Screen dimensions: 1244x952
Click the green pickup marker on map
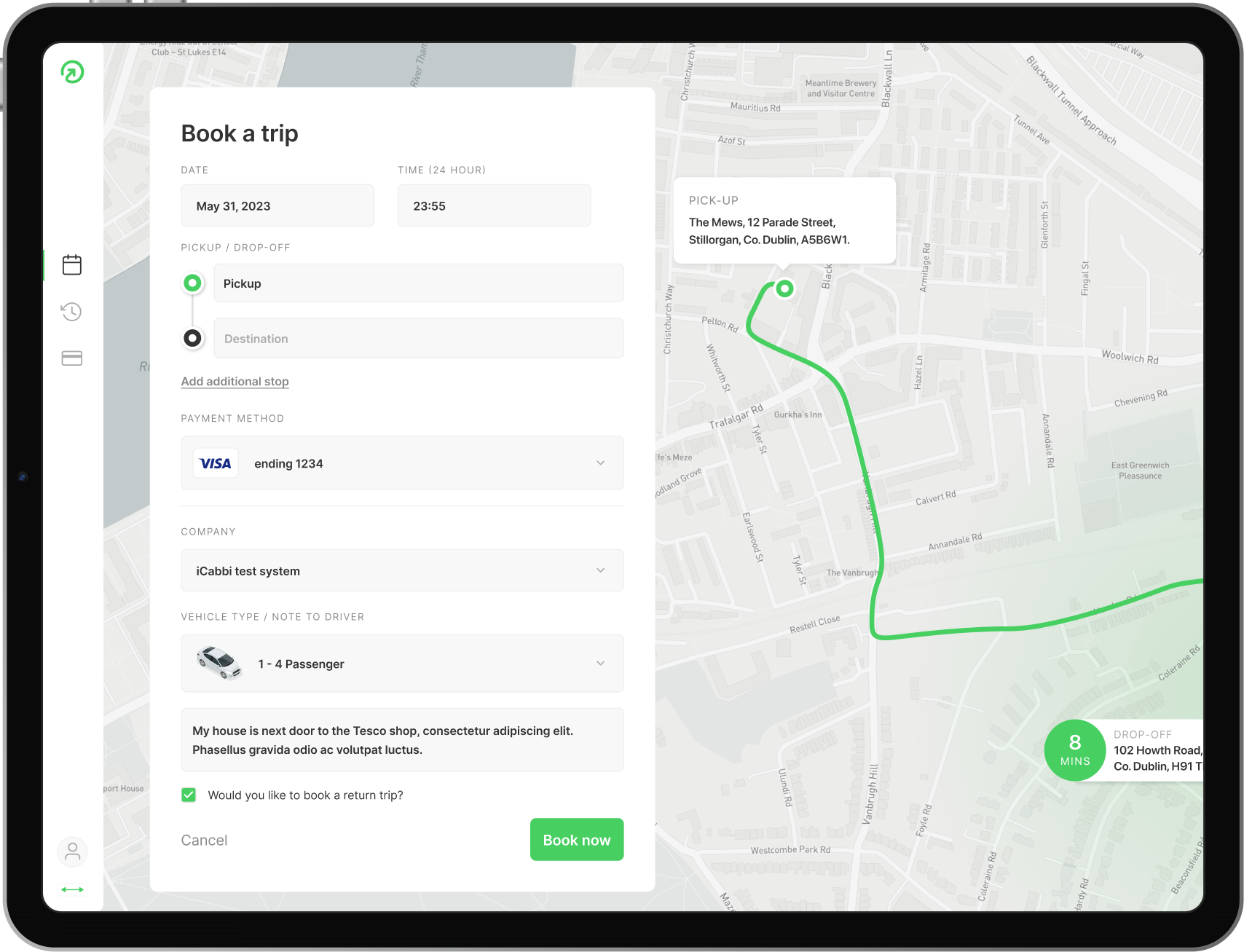(x=784, y=288)
